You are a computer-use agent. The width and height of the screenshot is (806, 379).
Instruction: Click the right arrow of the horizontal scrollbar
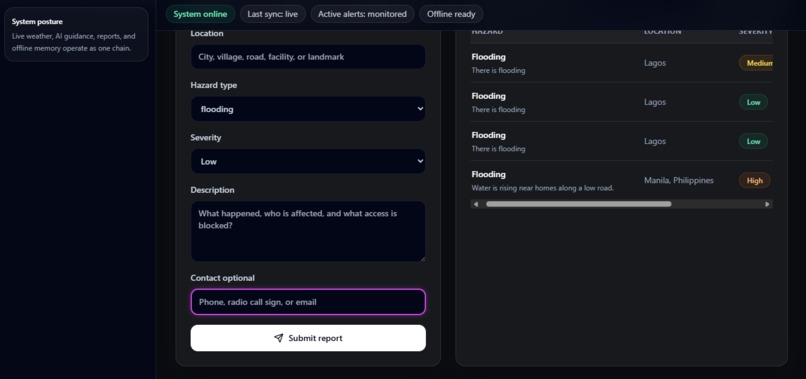767,204
